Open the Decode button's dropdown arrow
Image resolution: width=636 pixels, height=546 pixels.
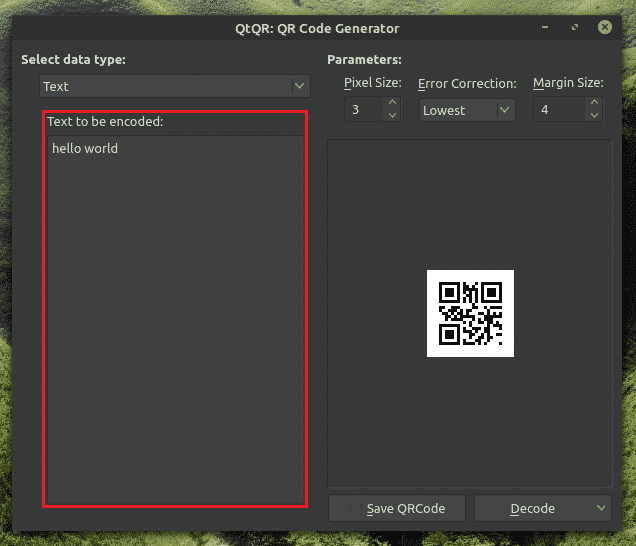(600, 508)
